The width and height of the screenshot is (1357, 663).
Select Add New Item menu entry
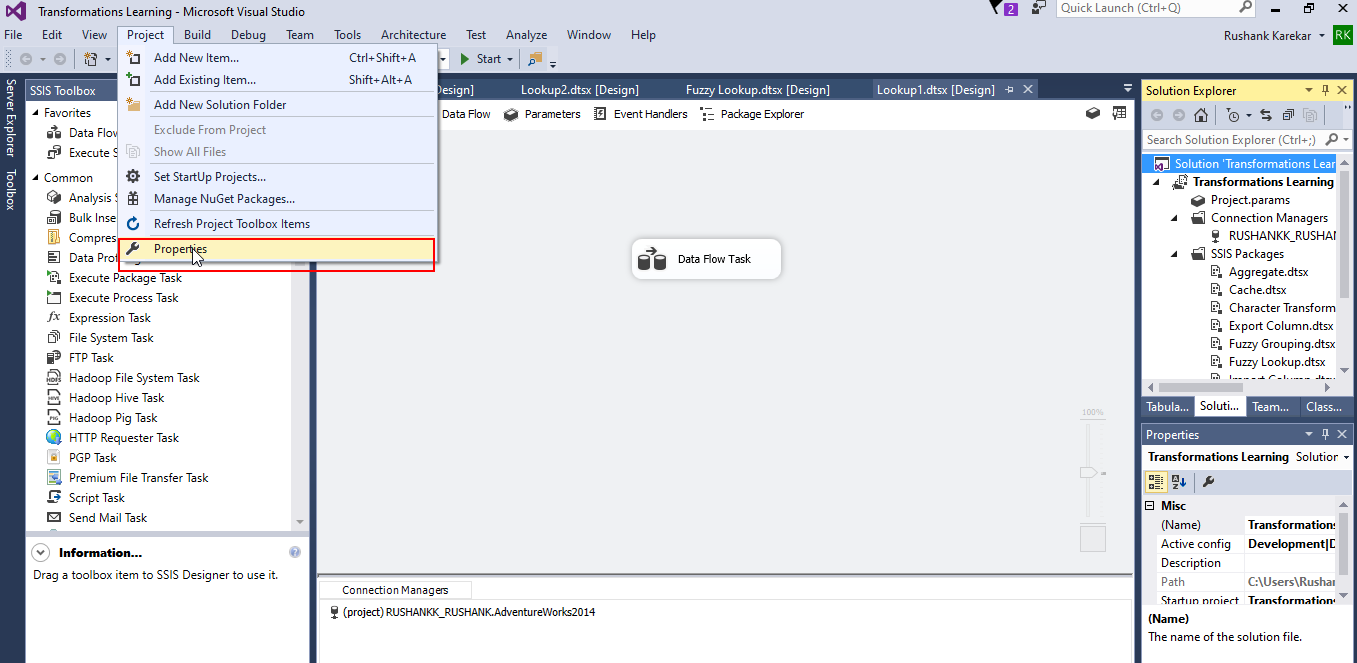[278, 58]
